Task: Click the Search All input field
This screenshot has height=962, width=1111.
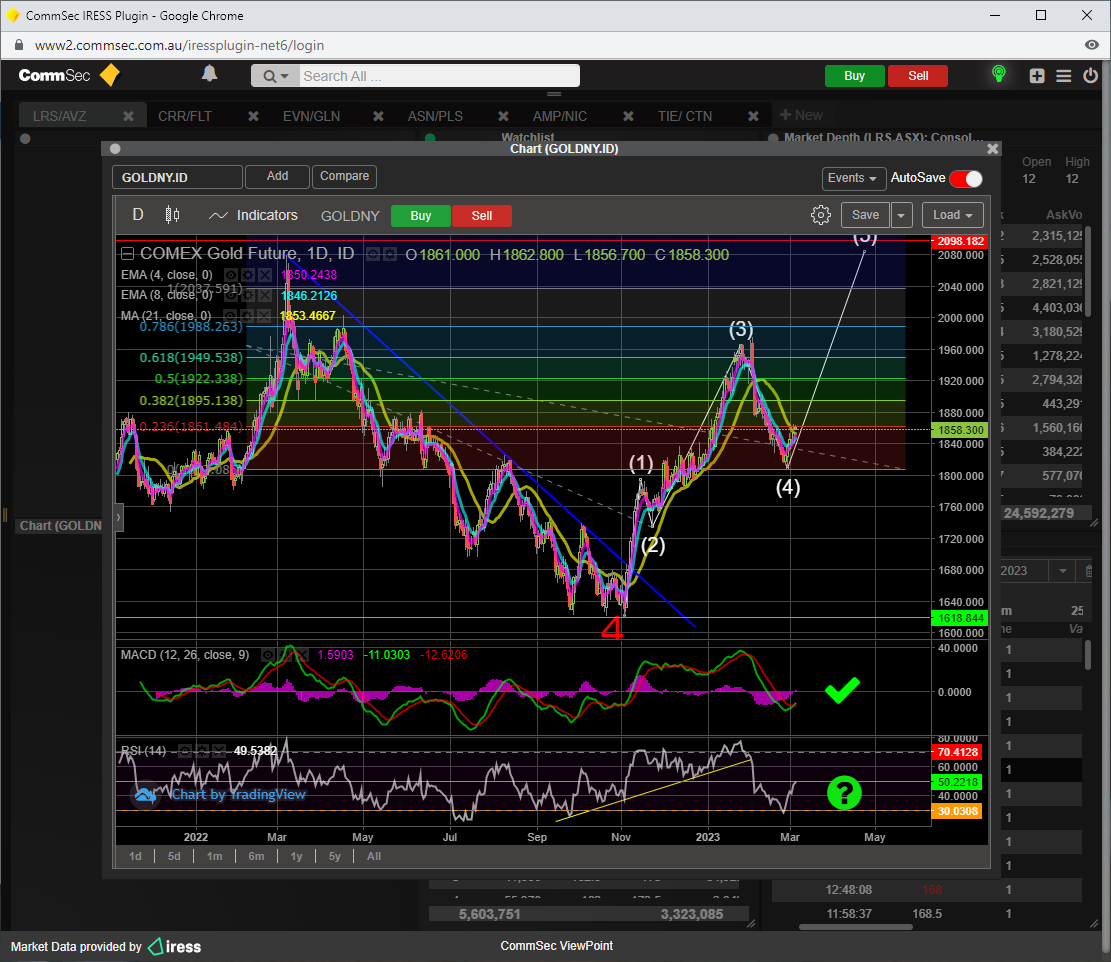Action: (439, 76)
